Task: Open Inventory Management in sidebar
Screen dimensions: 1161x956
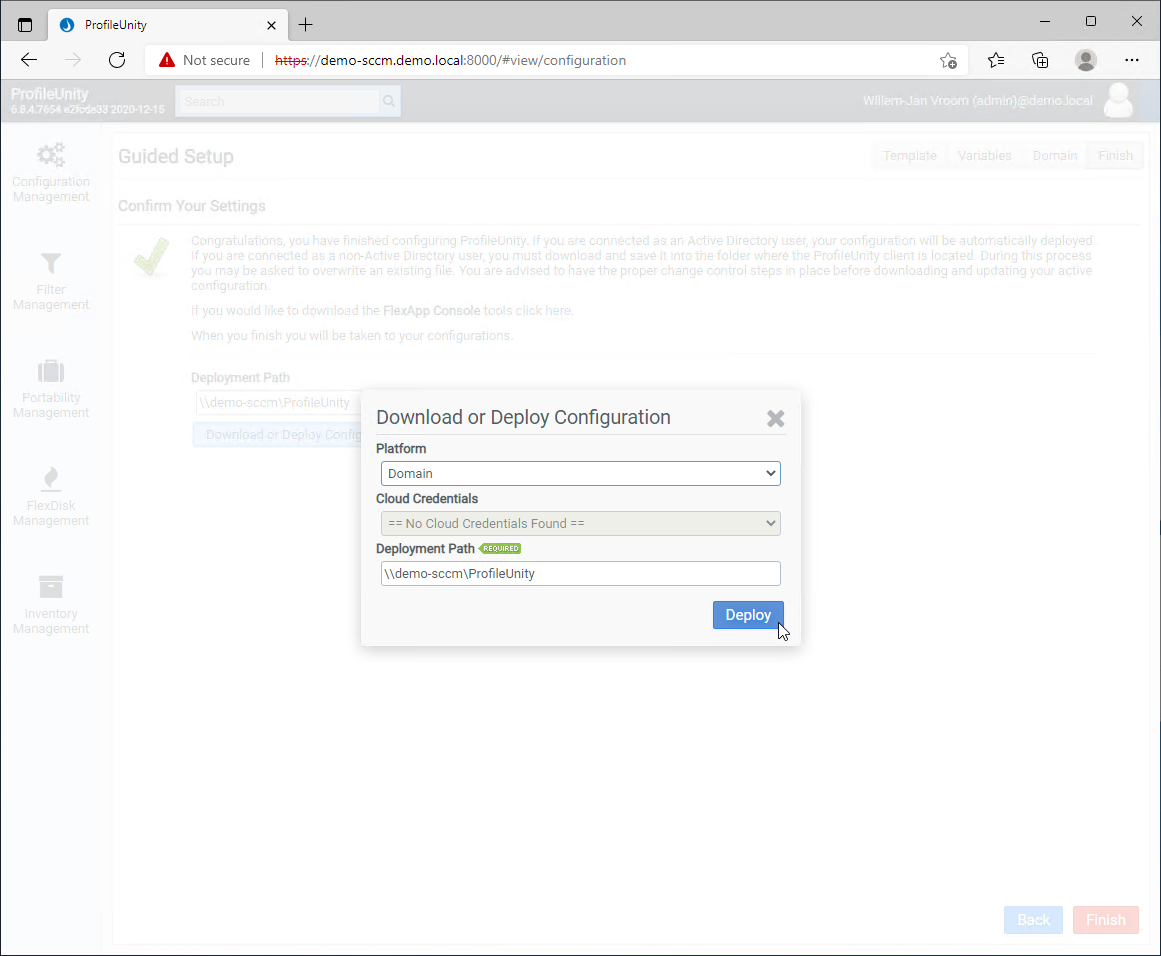Action: tap(51, 605)
